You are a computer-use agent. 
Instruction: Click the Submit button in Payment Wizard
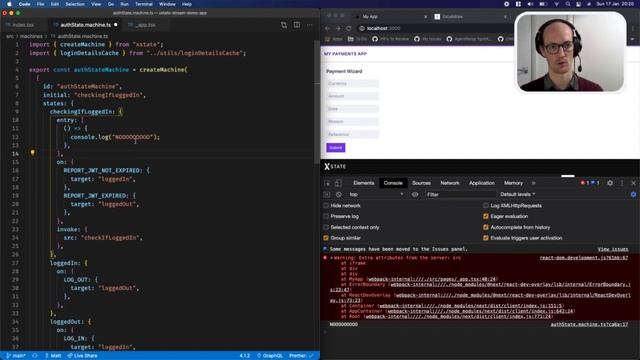click(336, 148)
